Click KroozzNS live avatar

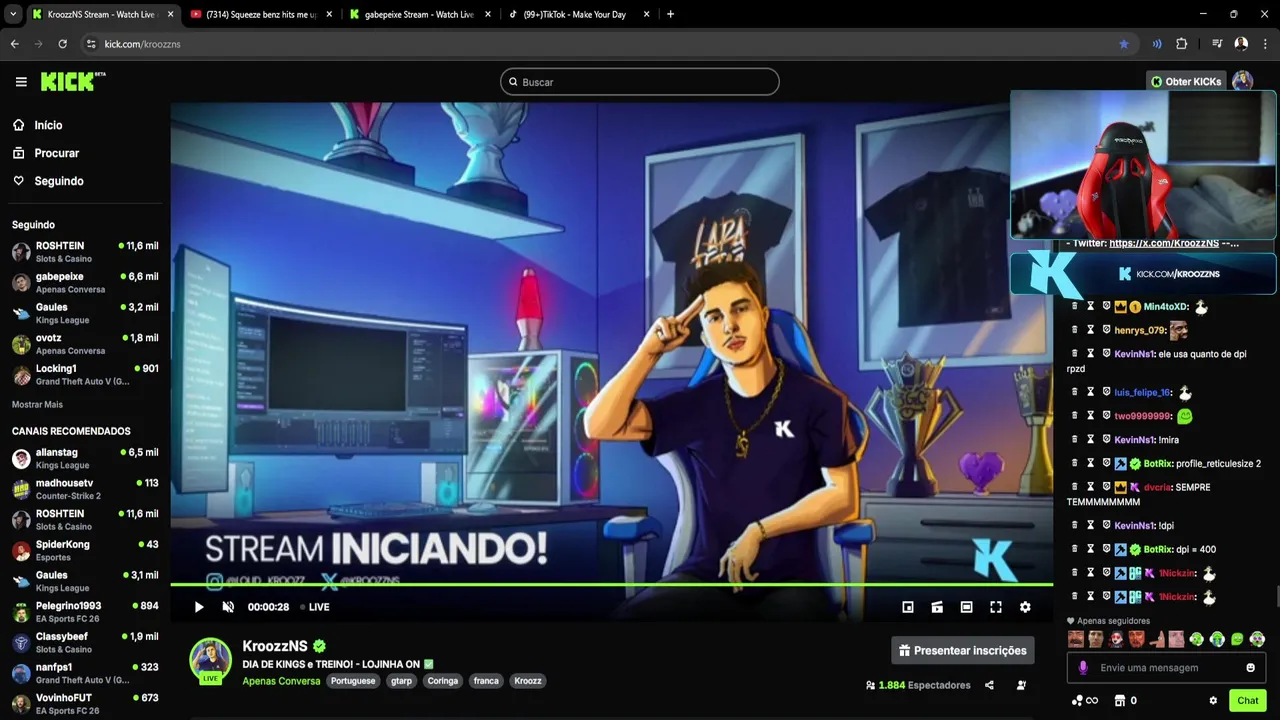pos(211,661)
